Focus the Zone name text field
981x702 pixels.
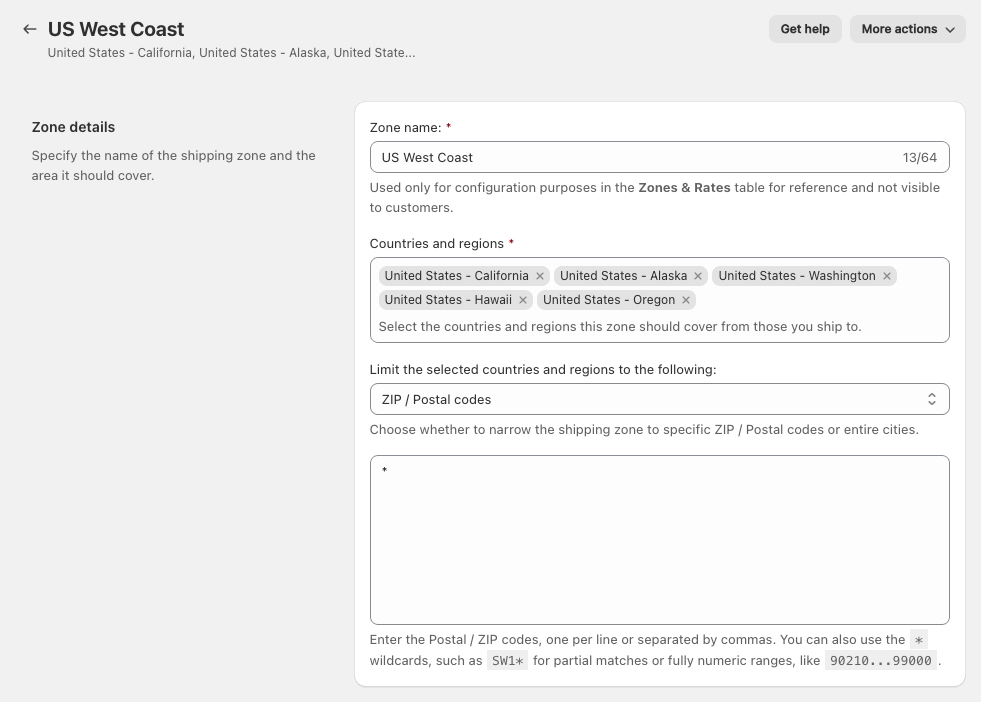[x=635, y=157]
